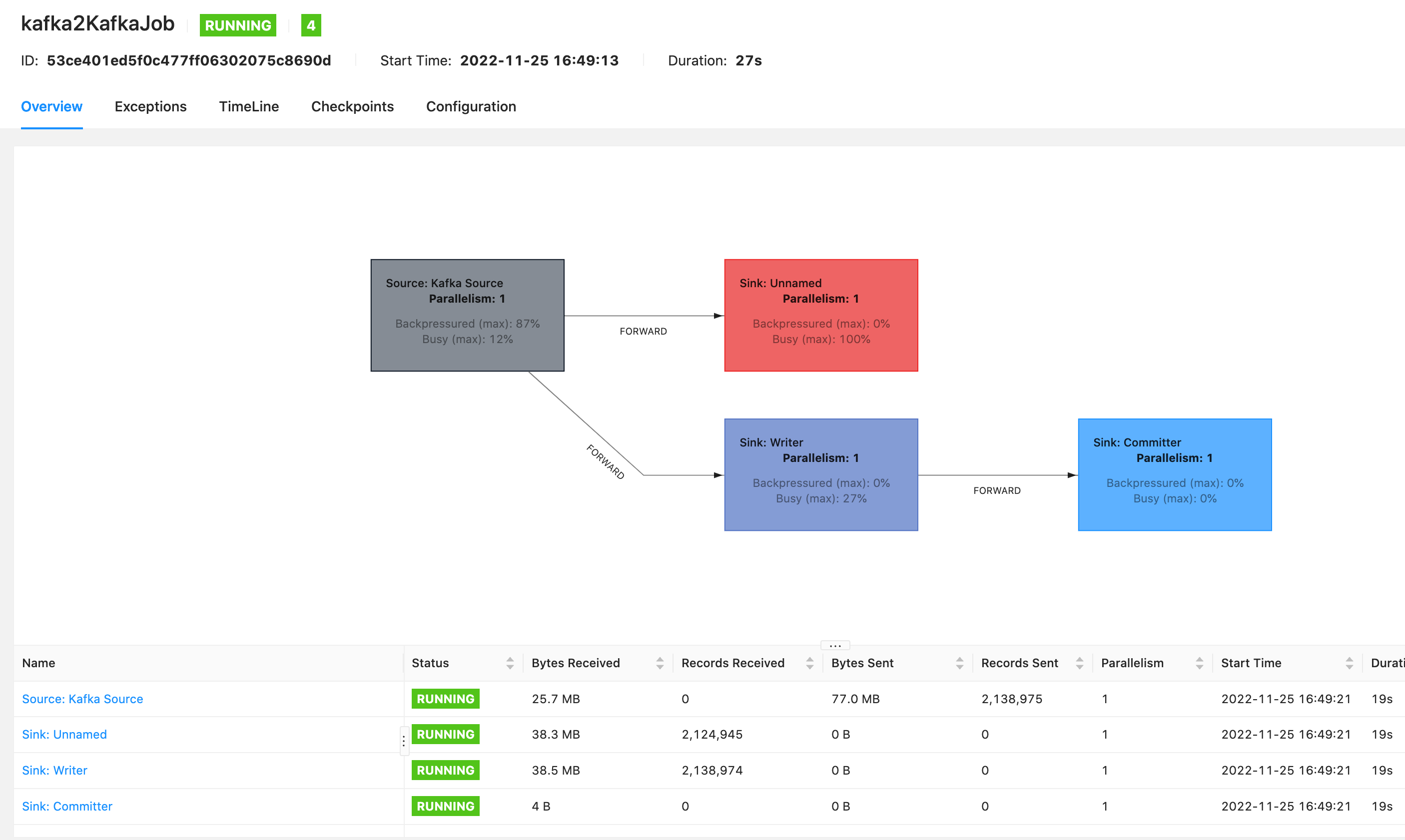Screen dimensions: 1405x840
Task: Click the Status column header label
Action: pos(430,663)
